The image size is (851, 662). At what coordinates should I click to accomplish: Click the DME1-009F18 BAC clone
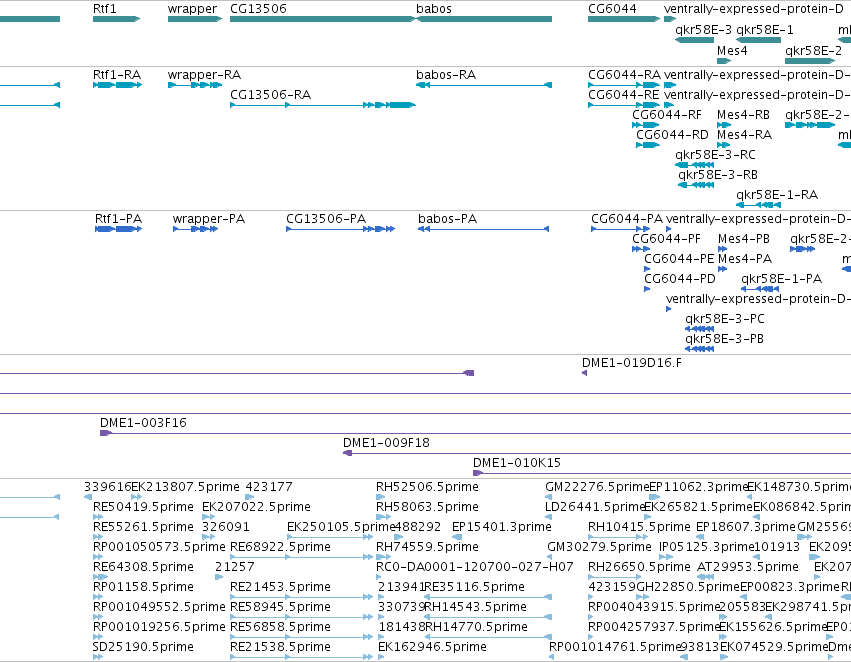[x=597, y=453]
